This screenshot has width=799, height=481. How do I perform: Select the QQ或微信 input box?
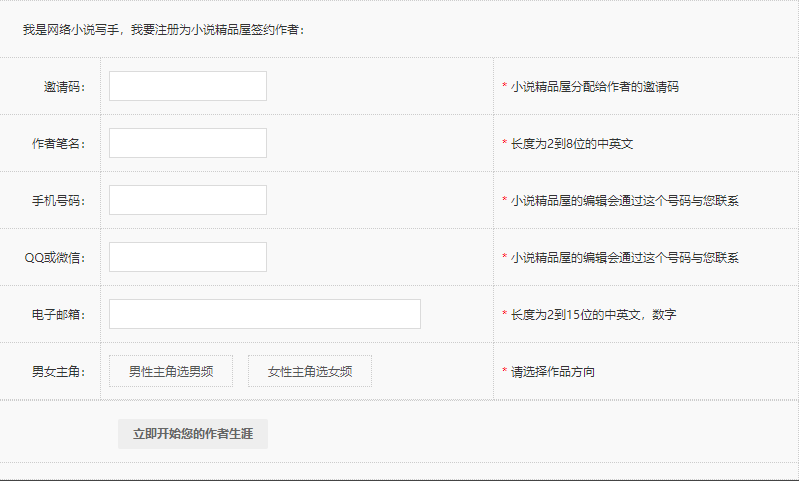tap(188, 257)
